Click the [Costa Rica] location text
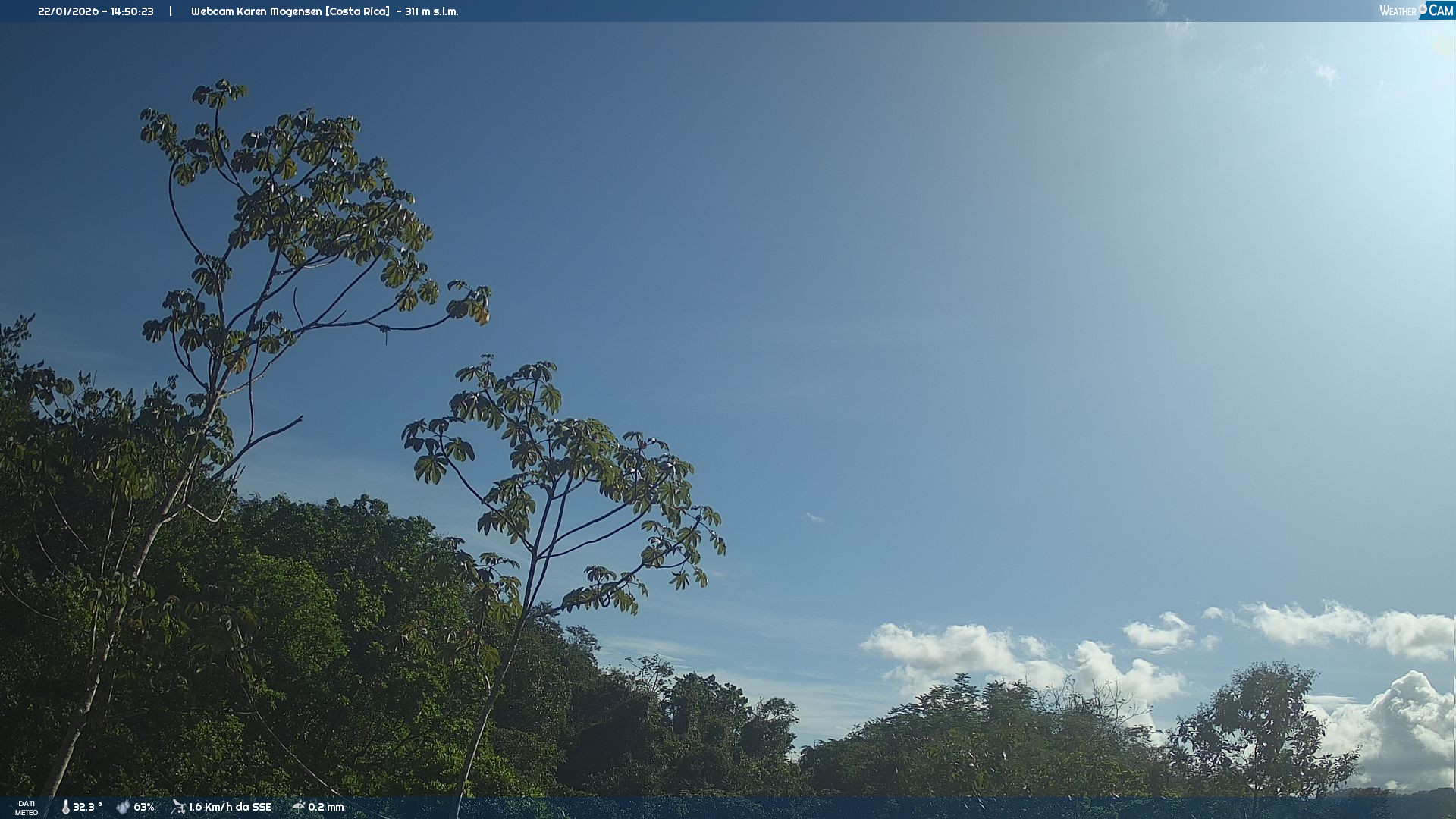The image size is (1456, 819). pos(358,11)
